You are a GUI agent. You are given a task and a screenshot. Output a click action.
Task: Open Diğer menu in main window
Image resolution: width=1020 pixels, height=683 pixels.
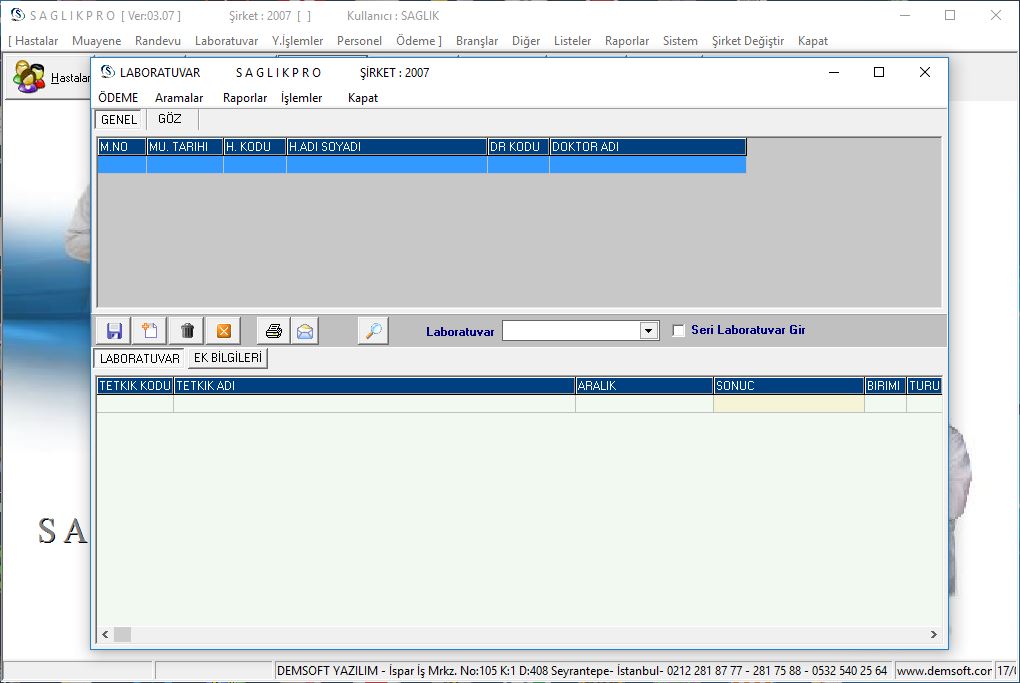(526, 41)
